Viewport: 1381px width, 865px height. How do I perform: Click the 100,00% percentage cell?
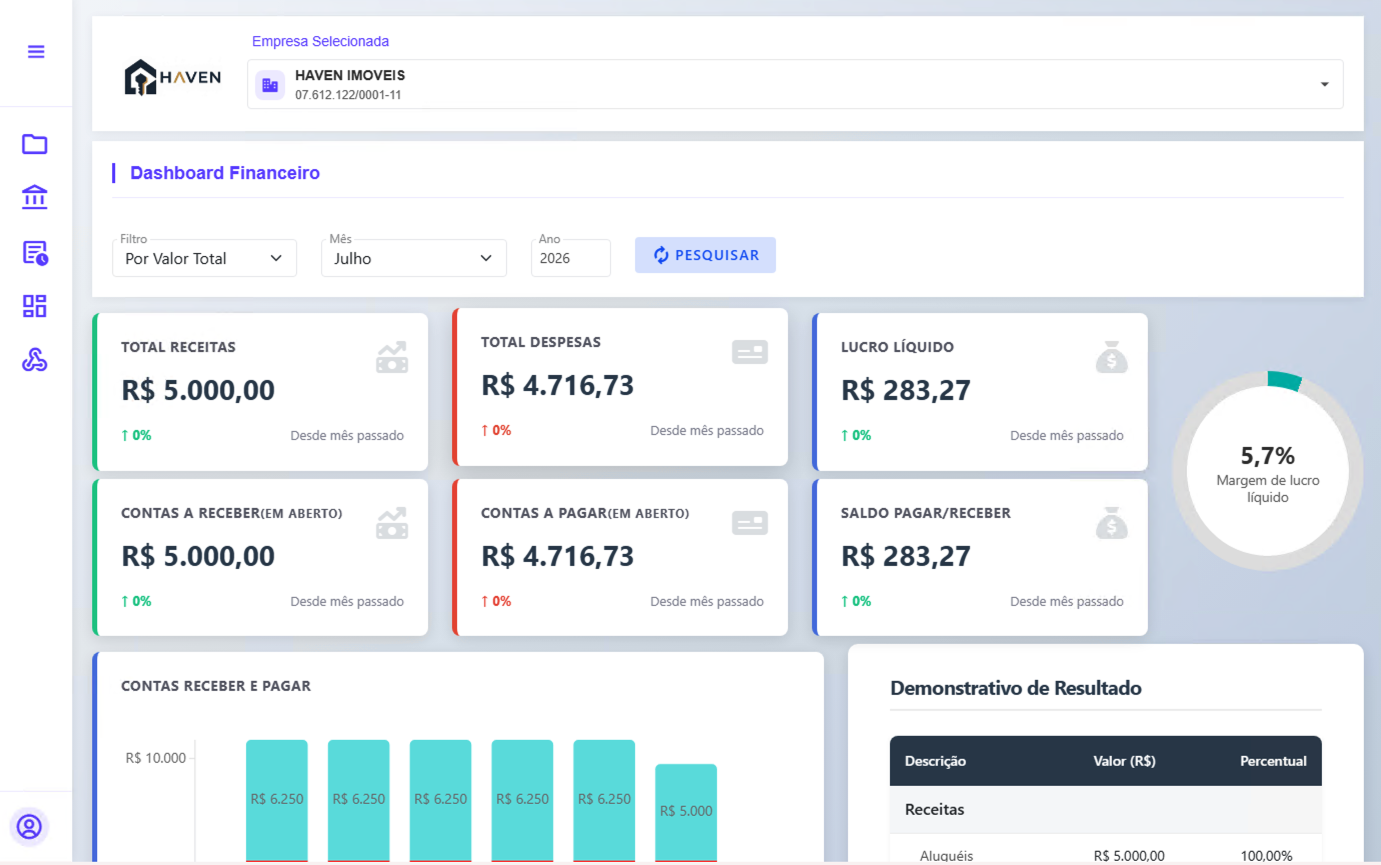click(1265, 856)
